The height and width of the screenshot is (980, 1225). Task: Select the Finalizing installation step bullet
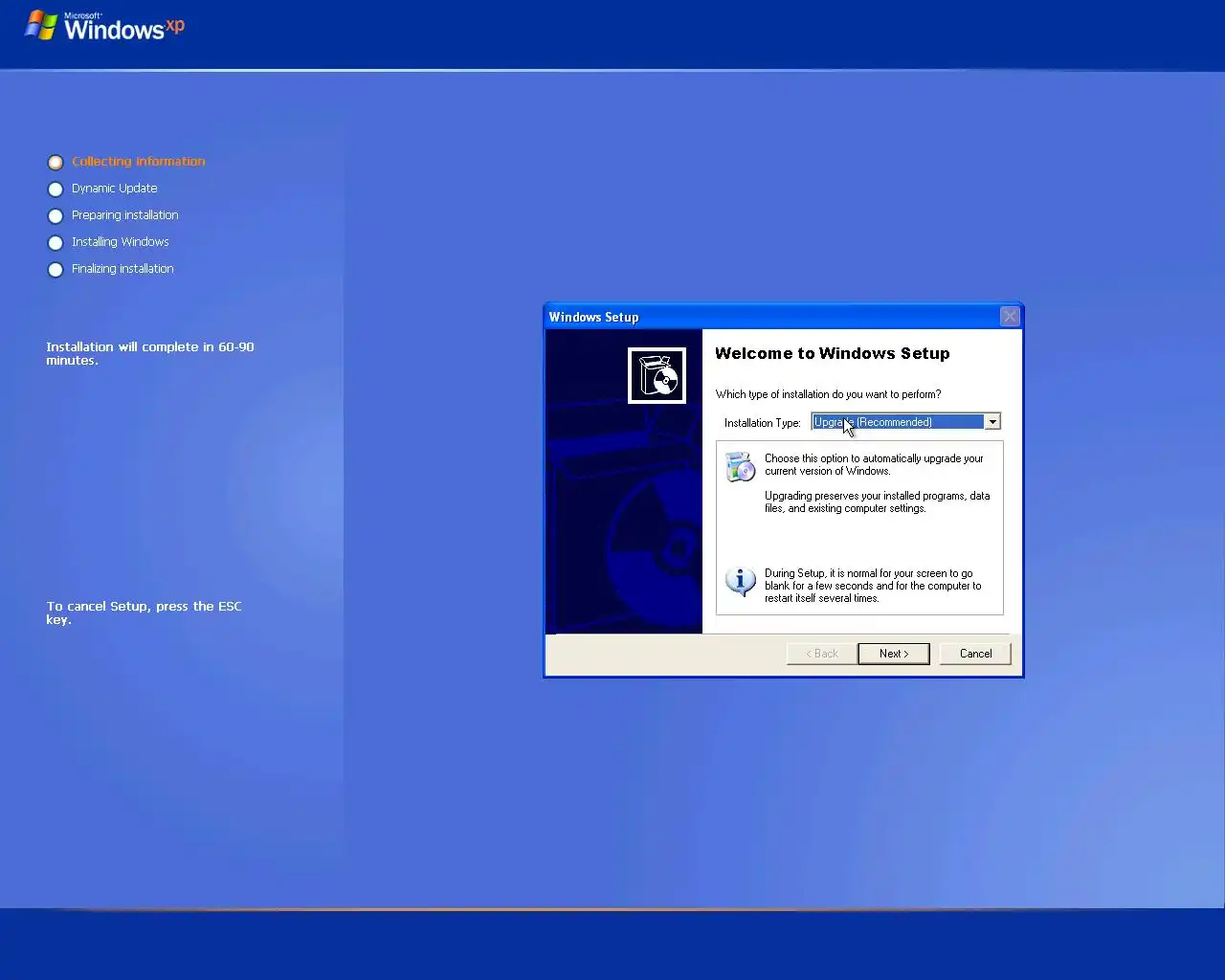click(56, 270)
